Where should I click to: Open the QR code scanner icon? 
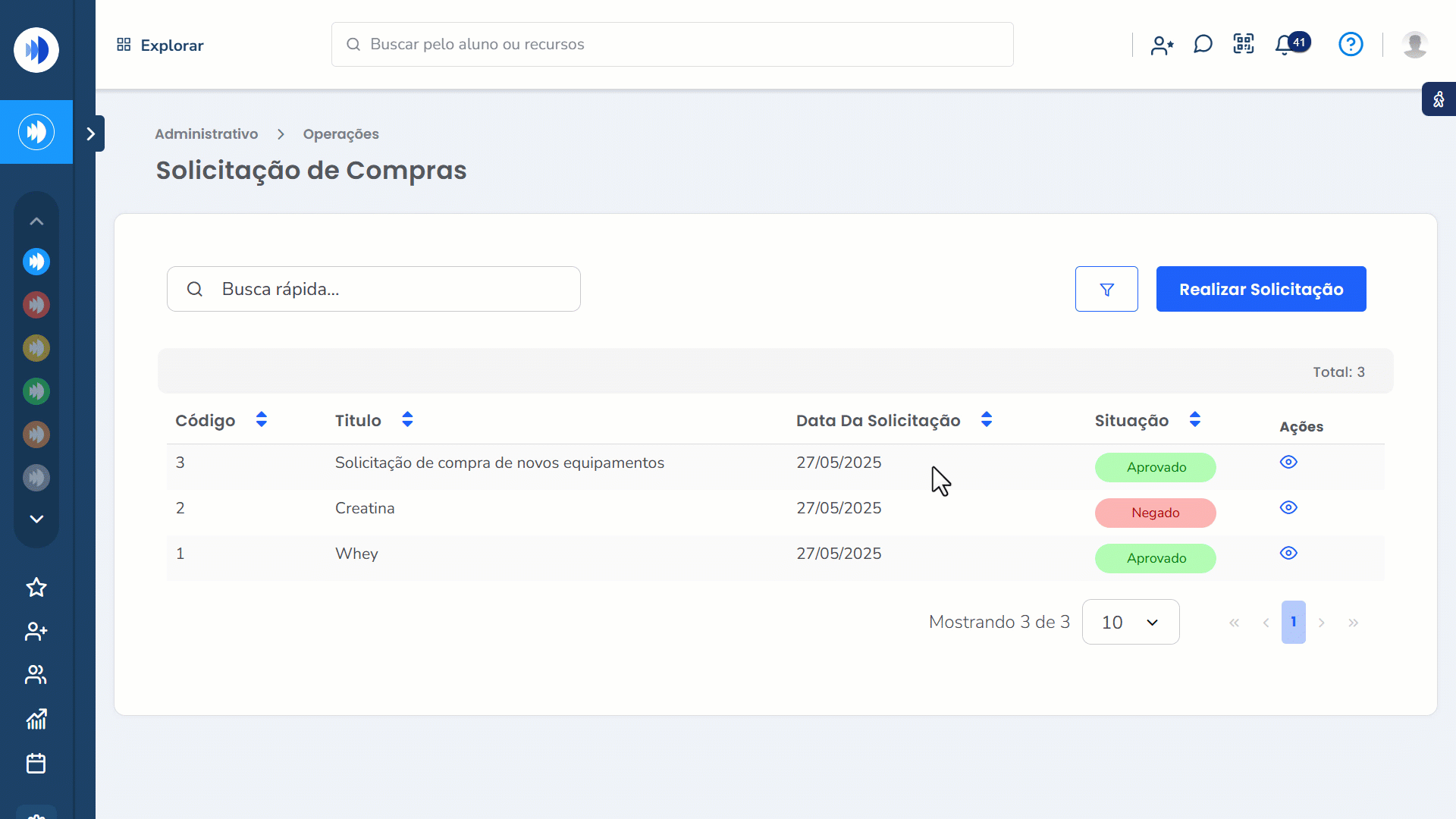pos(1244,44)
